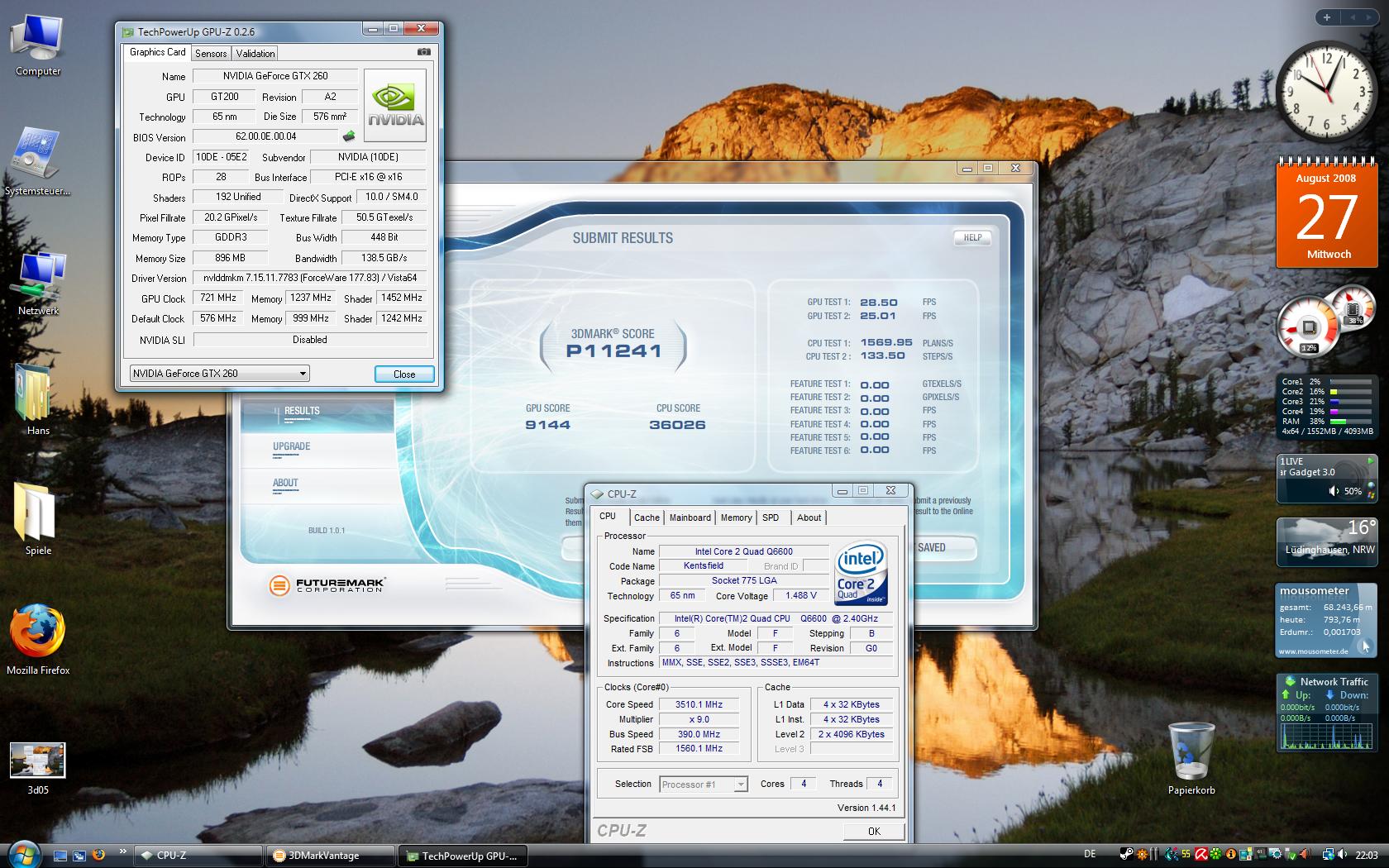
Task: Click the NVIDIA logo in GPU-Z
Action: pos(395,104)
